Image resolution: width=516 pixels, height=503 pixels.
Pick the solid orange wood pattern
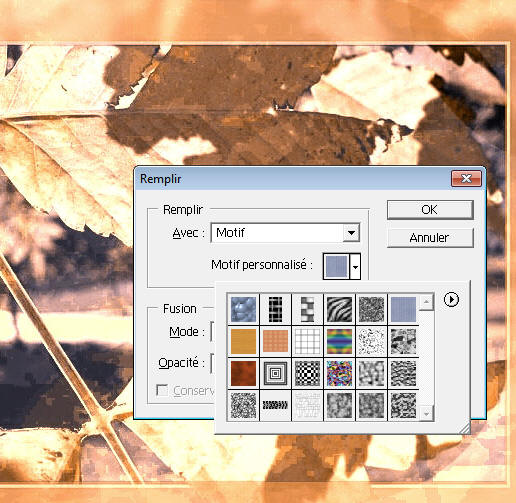pos(243,341)
